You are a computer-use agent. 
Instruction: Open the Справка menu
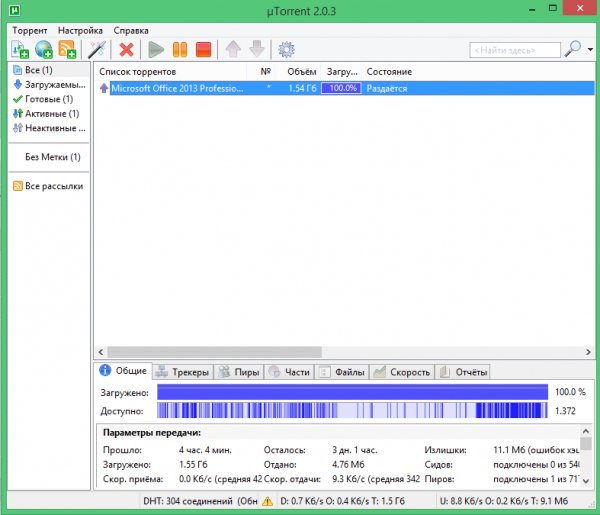131,31
